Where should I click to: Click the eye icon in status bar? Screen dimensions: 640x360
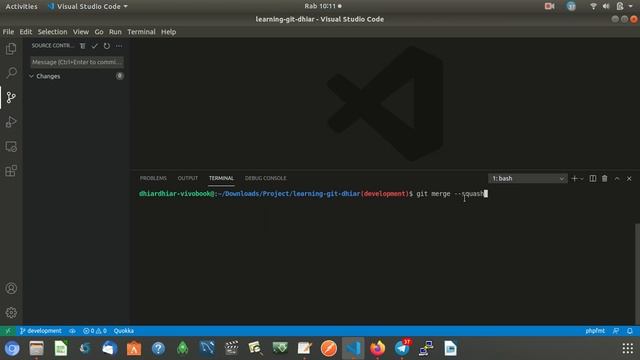[72, 331]
